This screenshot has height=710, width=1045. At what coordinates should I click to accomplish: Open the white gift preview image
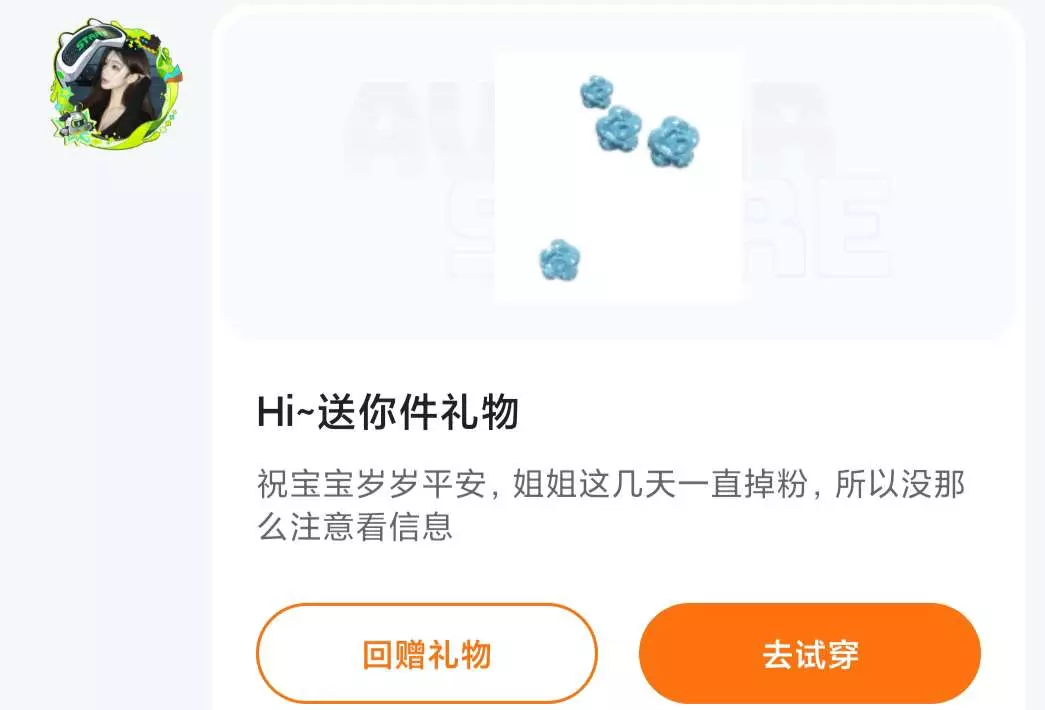(619, 175)
